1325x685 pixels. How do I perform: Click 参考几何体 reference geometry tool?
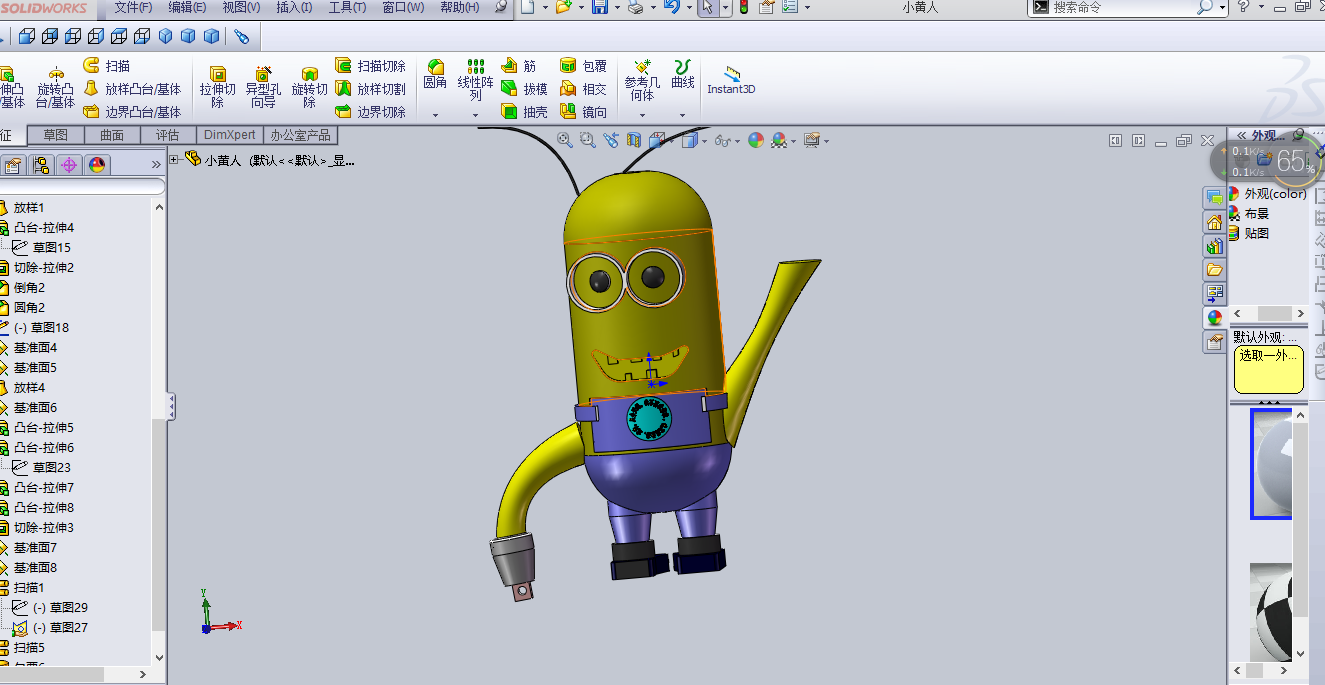(642, 79)
